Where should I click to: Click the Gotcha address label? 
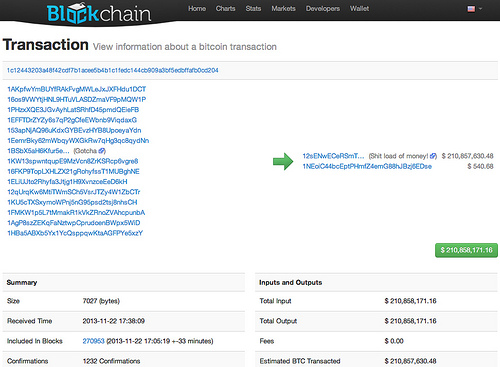coord(85,151)
